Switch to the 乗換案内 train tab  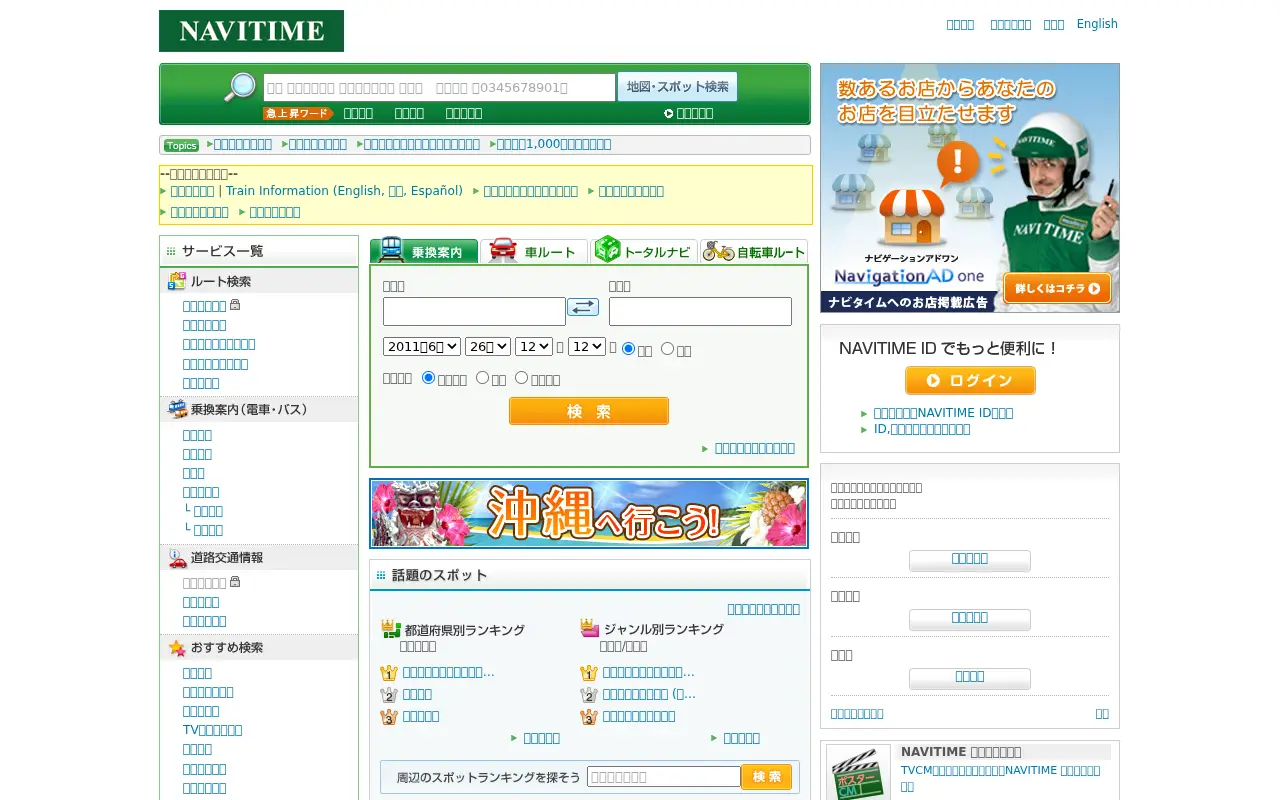click(424, 250)
